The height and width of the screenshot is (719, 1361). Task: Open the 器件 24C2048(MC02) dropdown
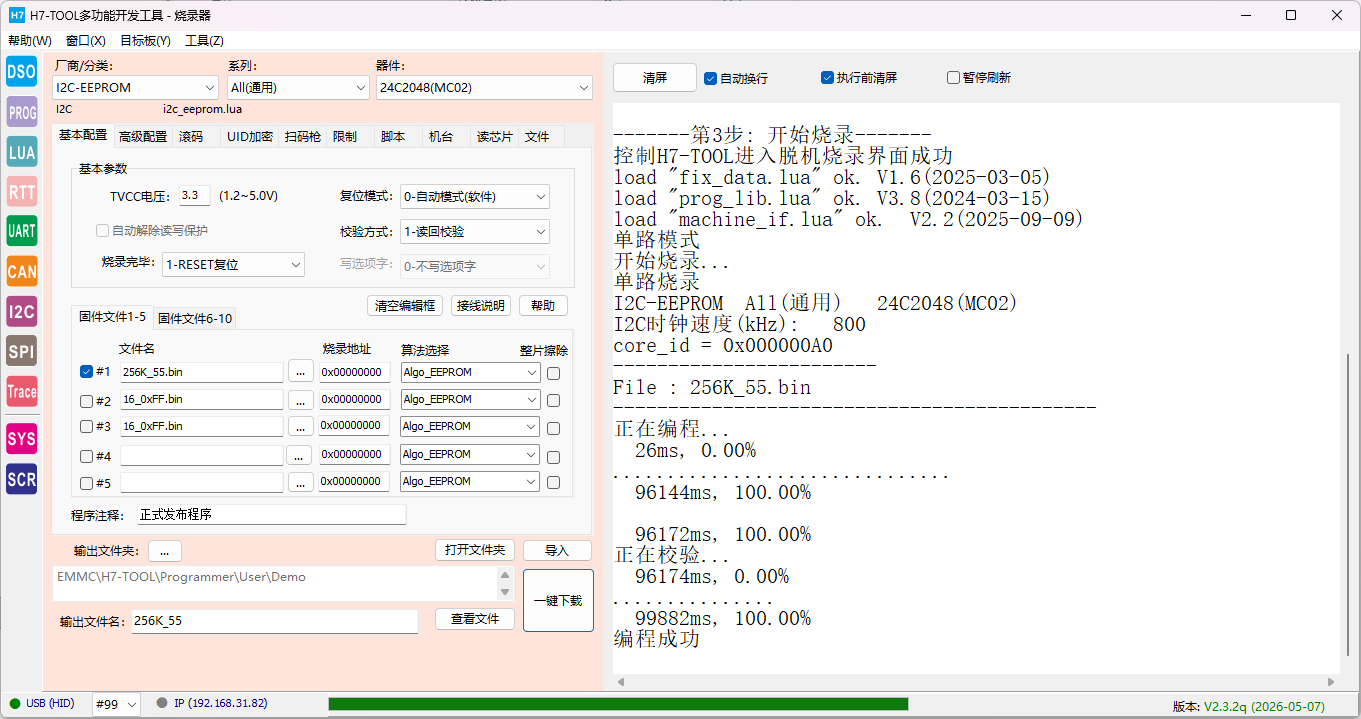484,88
